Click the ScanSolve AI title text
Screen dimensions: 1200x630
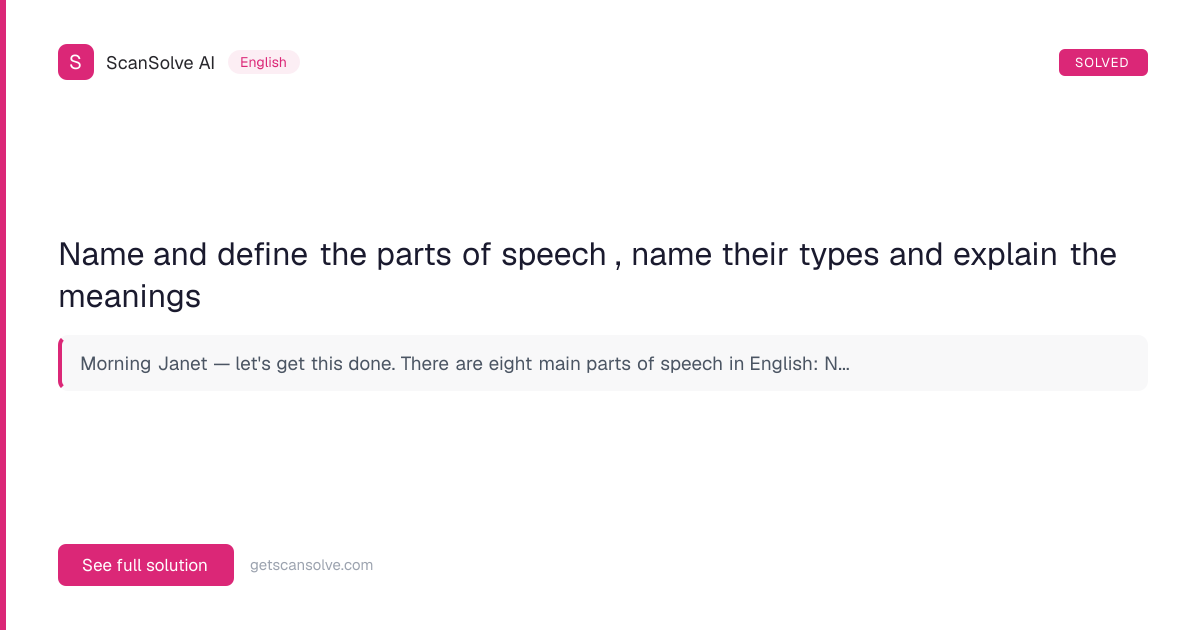pos(160,62)
